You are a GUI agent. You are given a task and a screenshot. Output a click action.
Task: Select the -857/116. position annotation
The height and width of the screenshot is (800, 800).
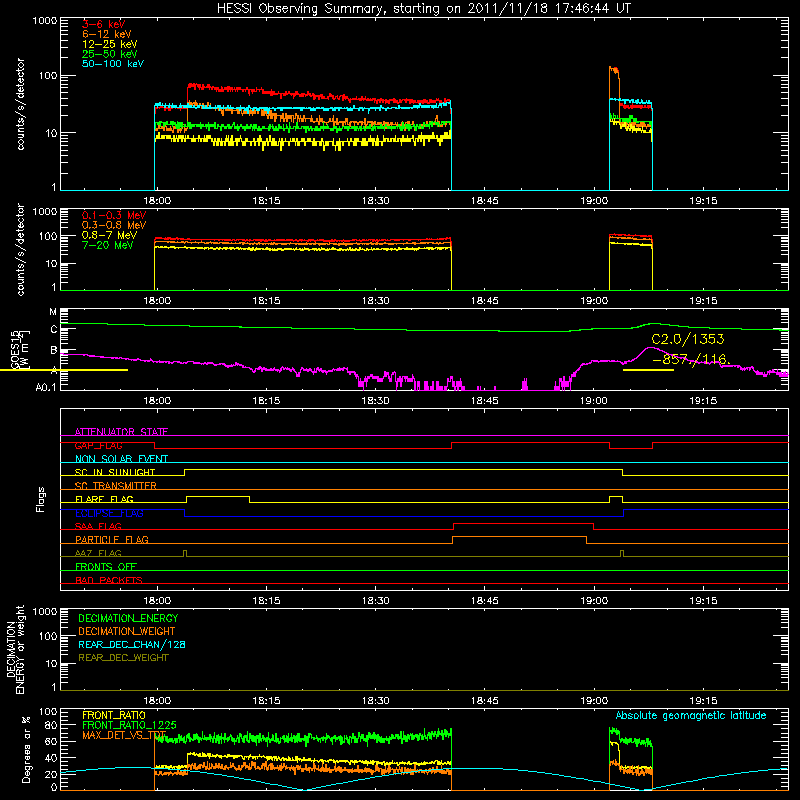click(691, 360)
